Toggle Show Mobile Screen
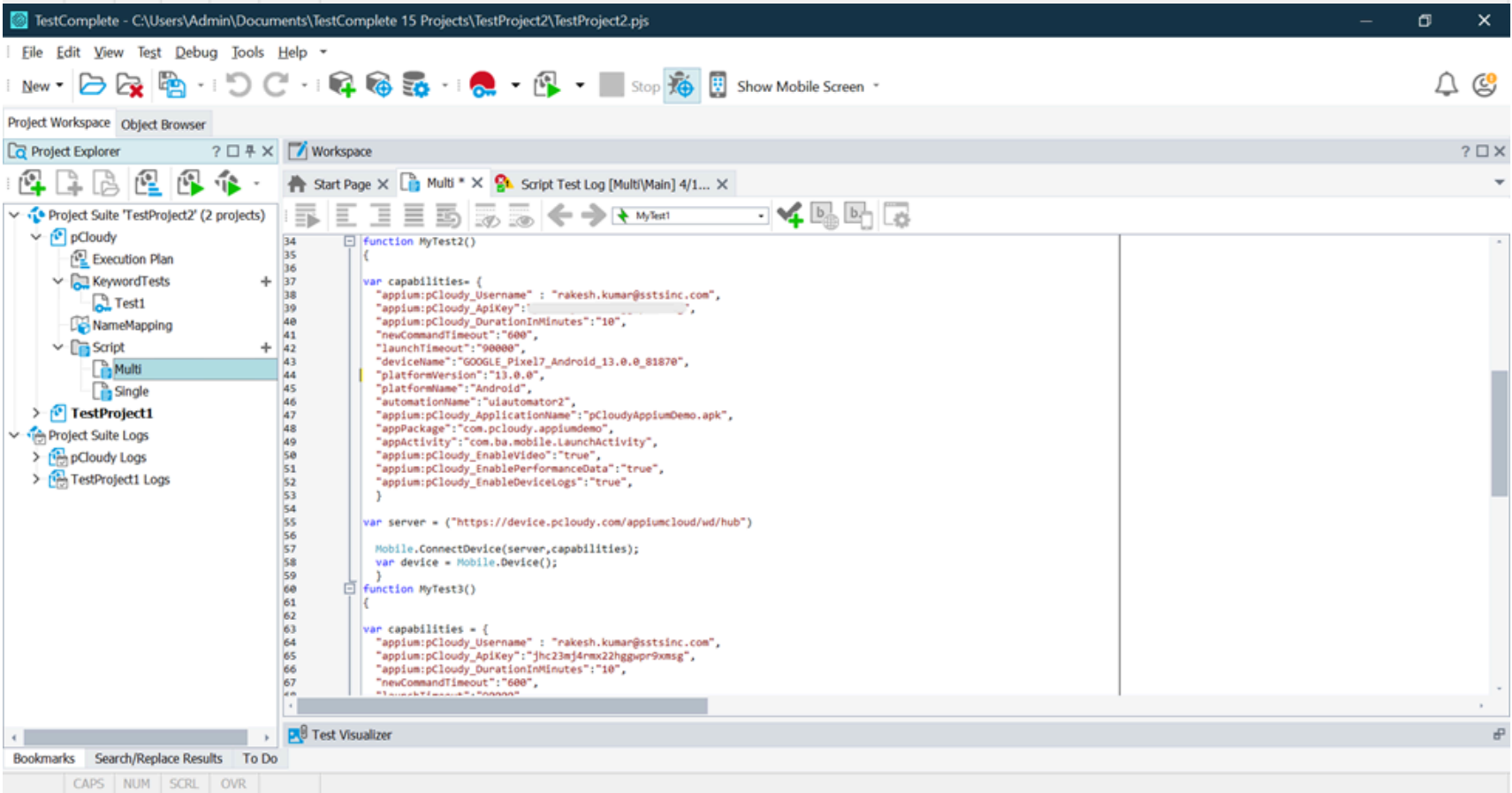Image resolution: width=1512 pixels, height=793 pixels. pyautogui.click(x=799, y=87)
